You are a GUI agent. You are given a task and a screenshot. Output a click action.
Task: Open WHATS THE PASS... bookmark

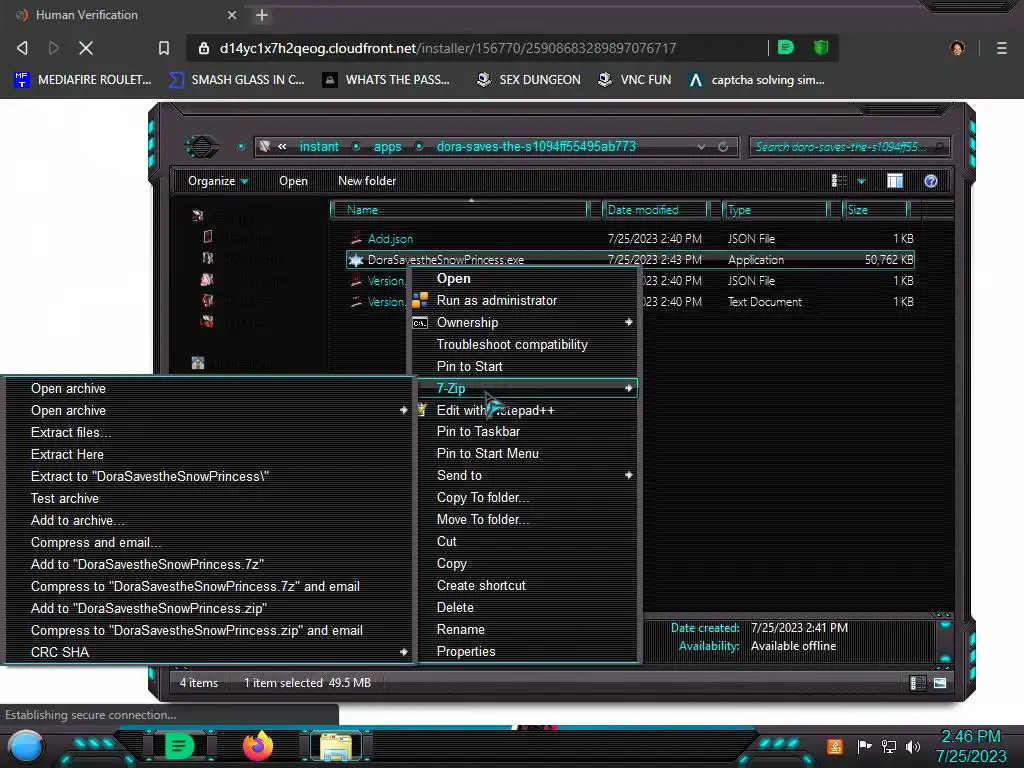pos(387,80)
